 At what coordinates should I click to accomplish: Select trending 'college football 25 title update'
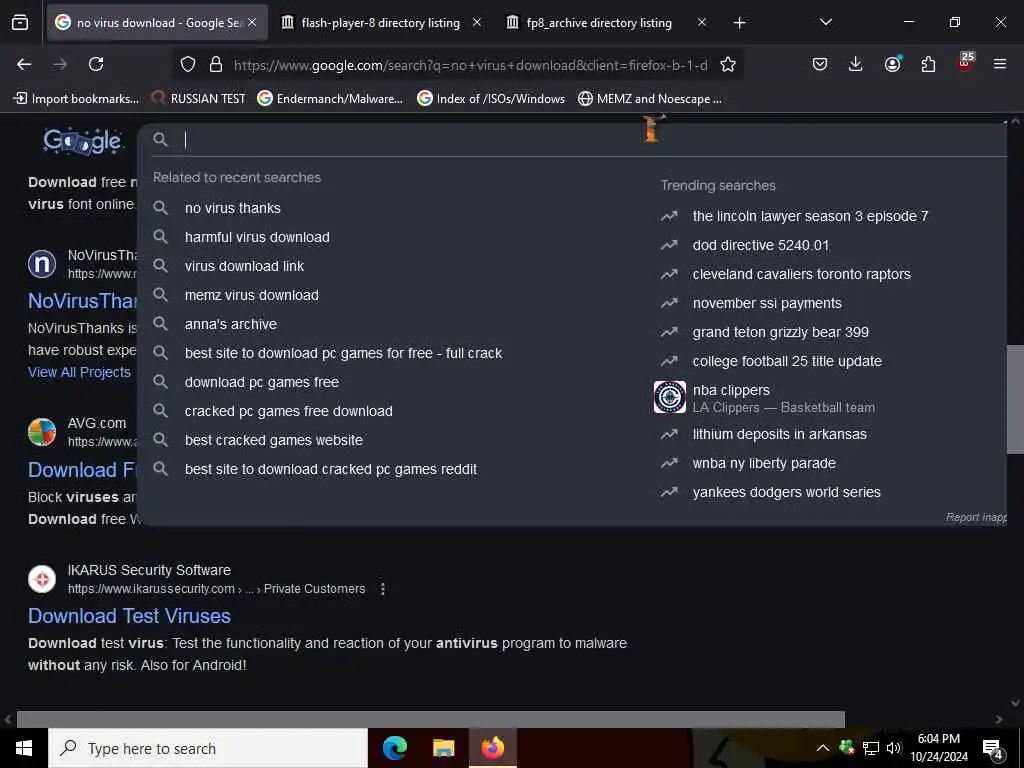coord(787,361)
